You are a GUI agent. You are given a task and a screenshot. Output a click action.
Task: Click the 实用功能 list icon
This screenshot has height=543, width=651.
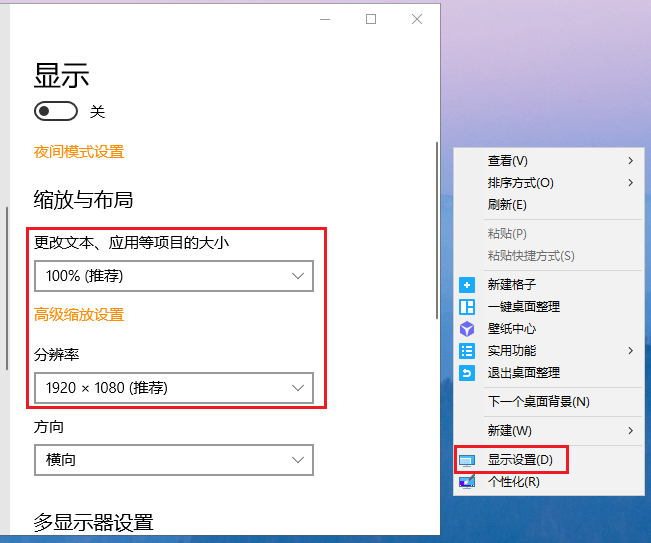tap(466, 351)
